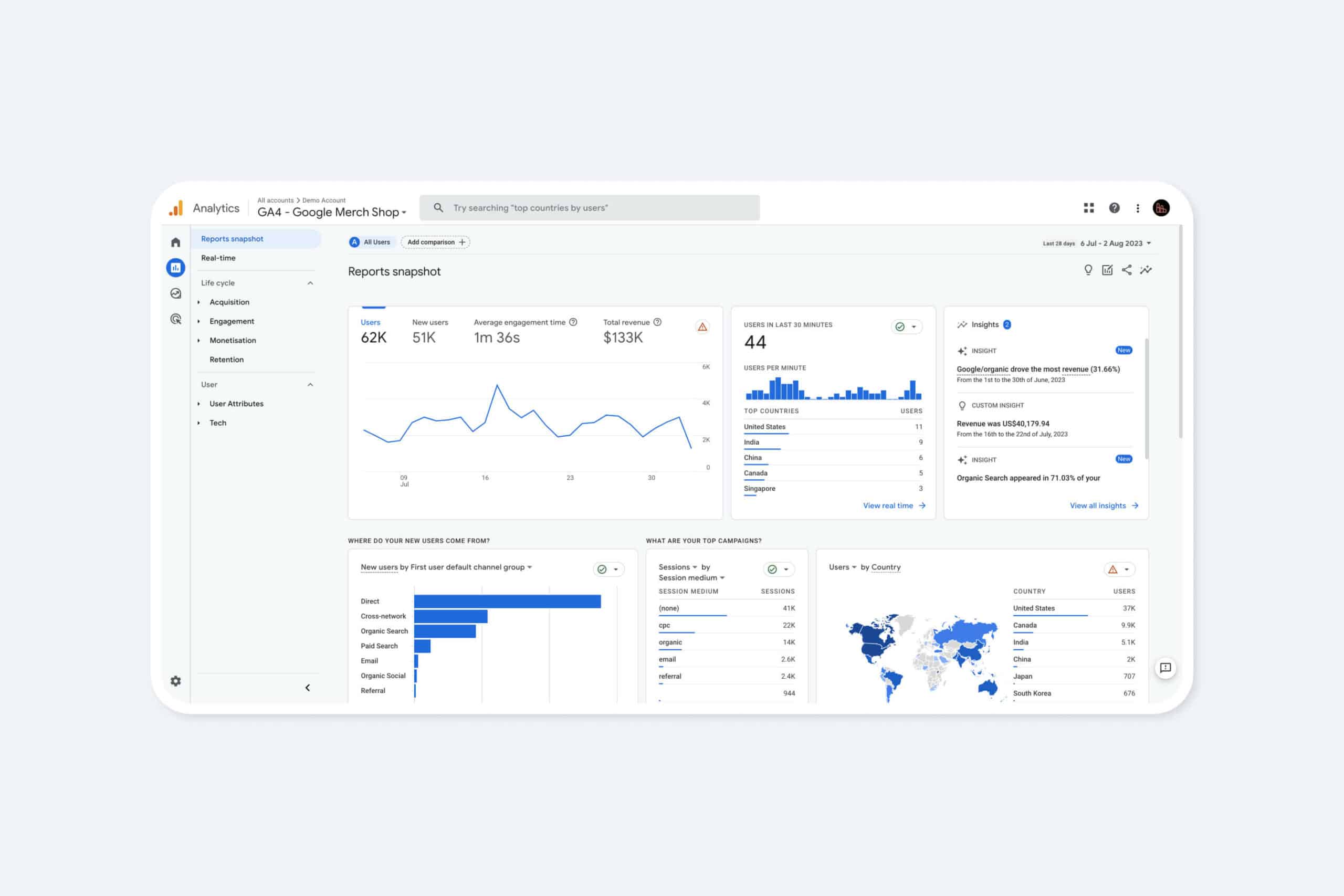Share this report using the share icon
The width and height of the screenshot is (1344, 896).
[1127, 270]
